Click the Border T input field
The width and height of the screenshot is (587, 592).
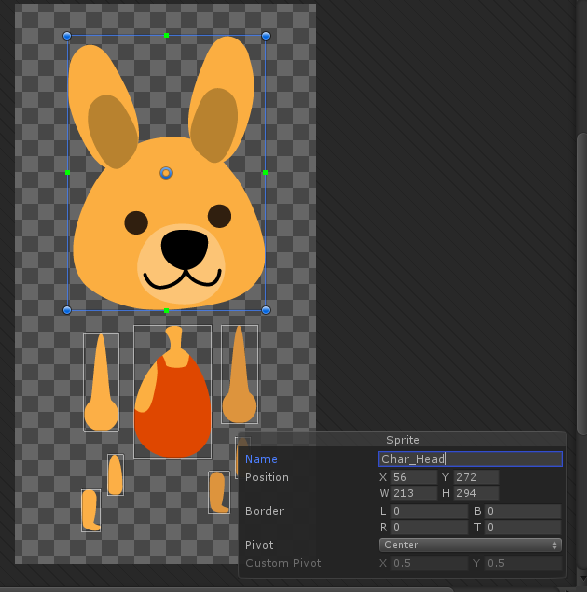point(523,527)
